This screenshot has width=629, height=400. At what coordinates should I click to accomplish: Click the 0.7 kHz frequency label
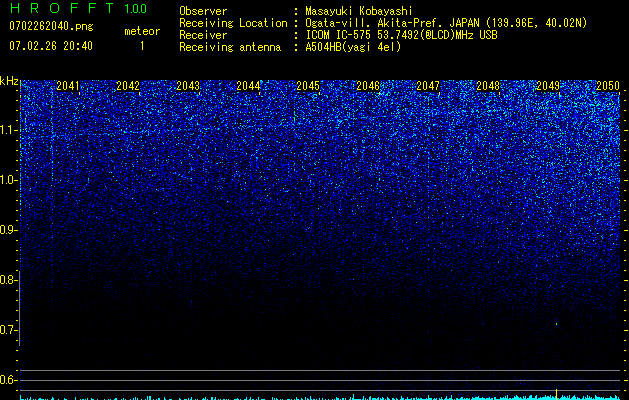click(8, 330)
